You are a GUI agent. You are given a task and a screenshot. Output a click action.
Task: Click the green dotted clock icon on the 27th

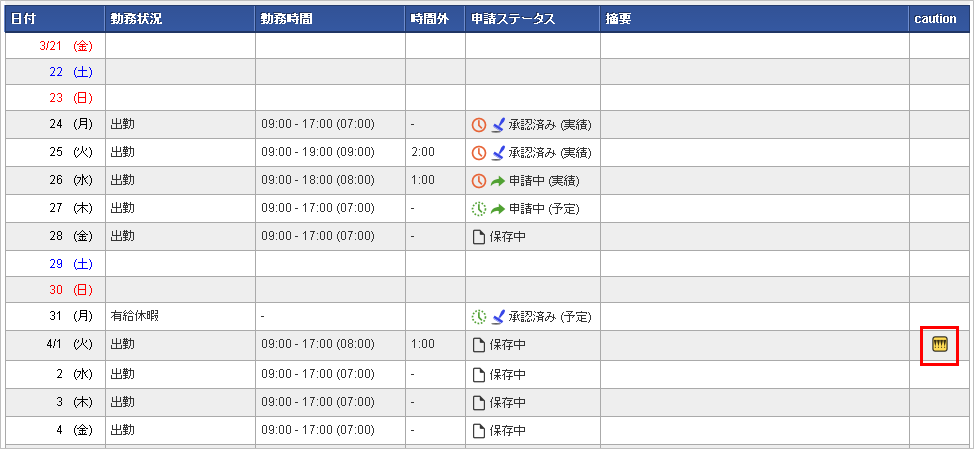[478, 209]
